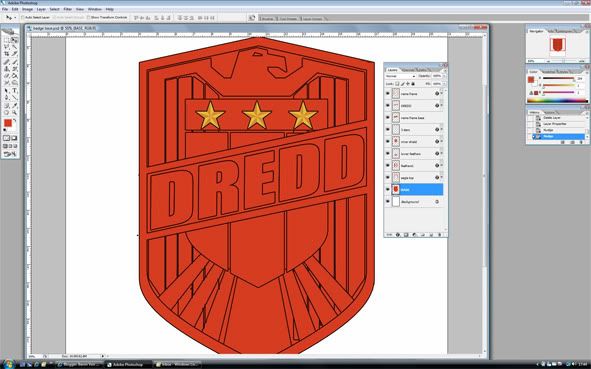Select the Rectangular Marquee tool

pyautogui.click(x=6, y=40)
